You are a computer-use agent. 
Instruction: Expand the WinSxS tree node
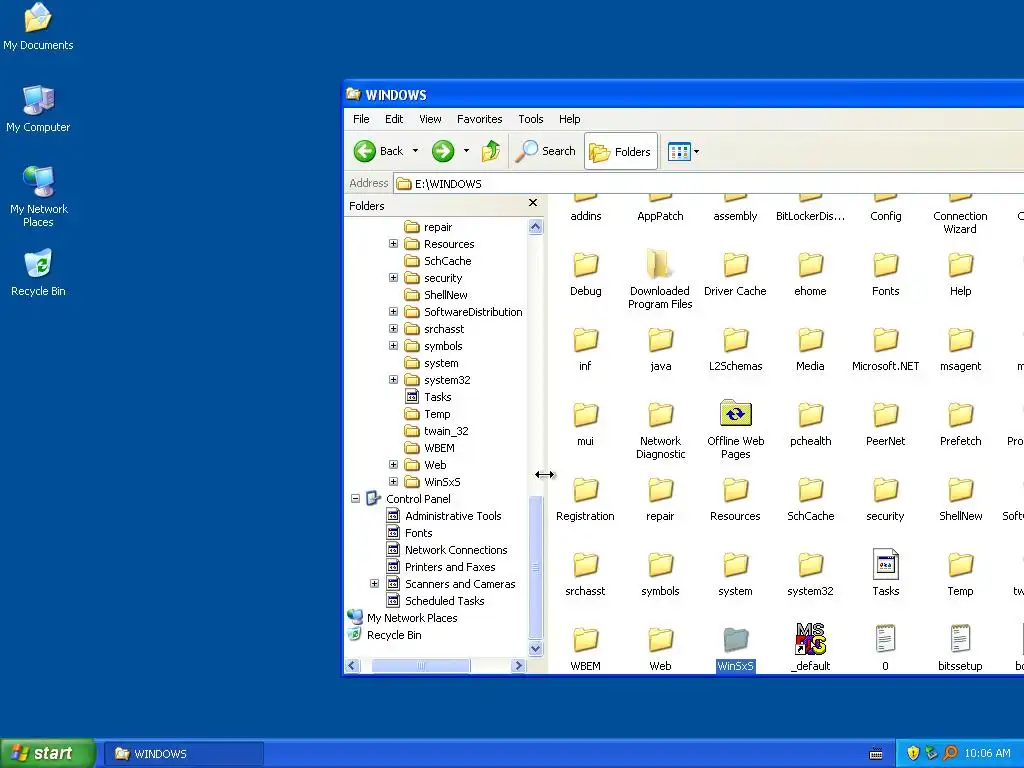pos(393,481)
